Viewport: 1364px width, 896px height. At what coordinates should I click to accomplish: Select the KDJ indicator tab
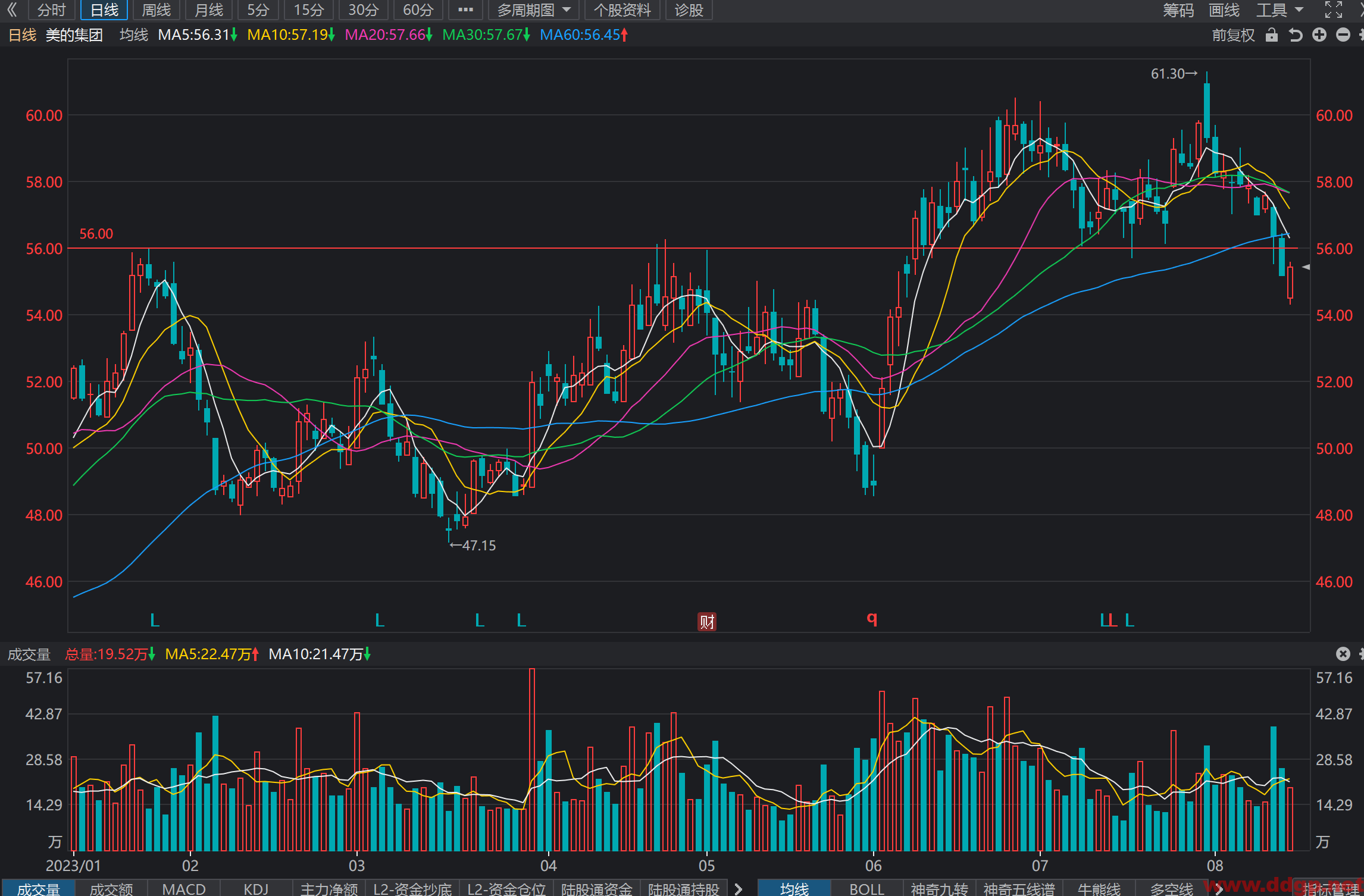[256, 888]
